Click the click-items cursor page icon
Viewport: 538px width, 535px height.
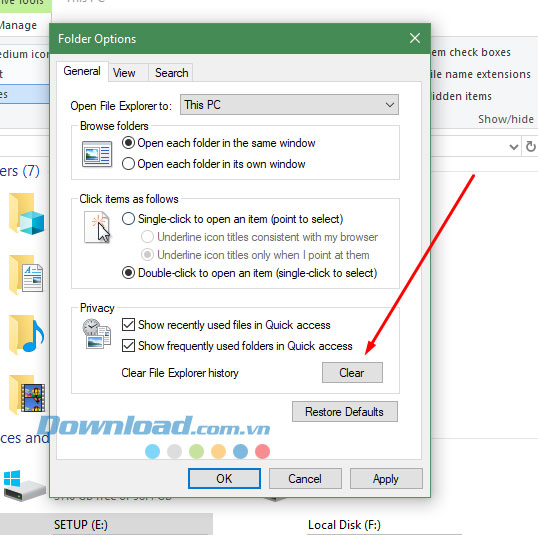(x=97, y=227)
